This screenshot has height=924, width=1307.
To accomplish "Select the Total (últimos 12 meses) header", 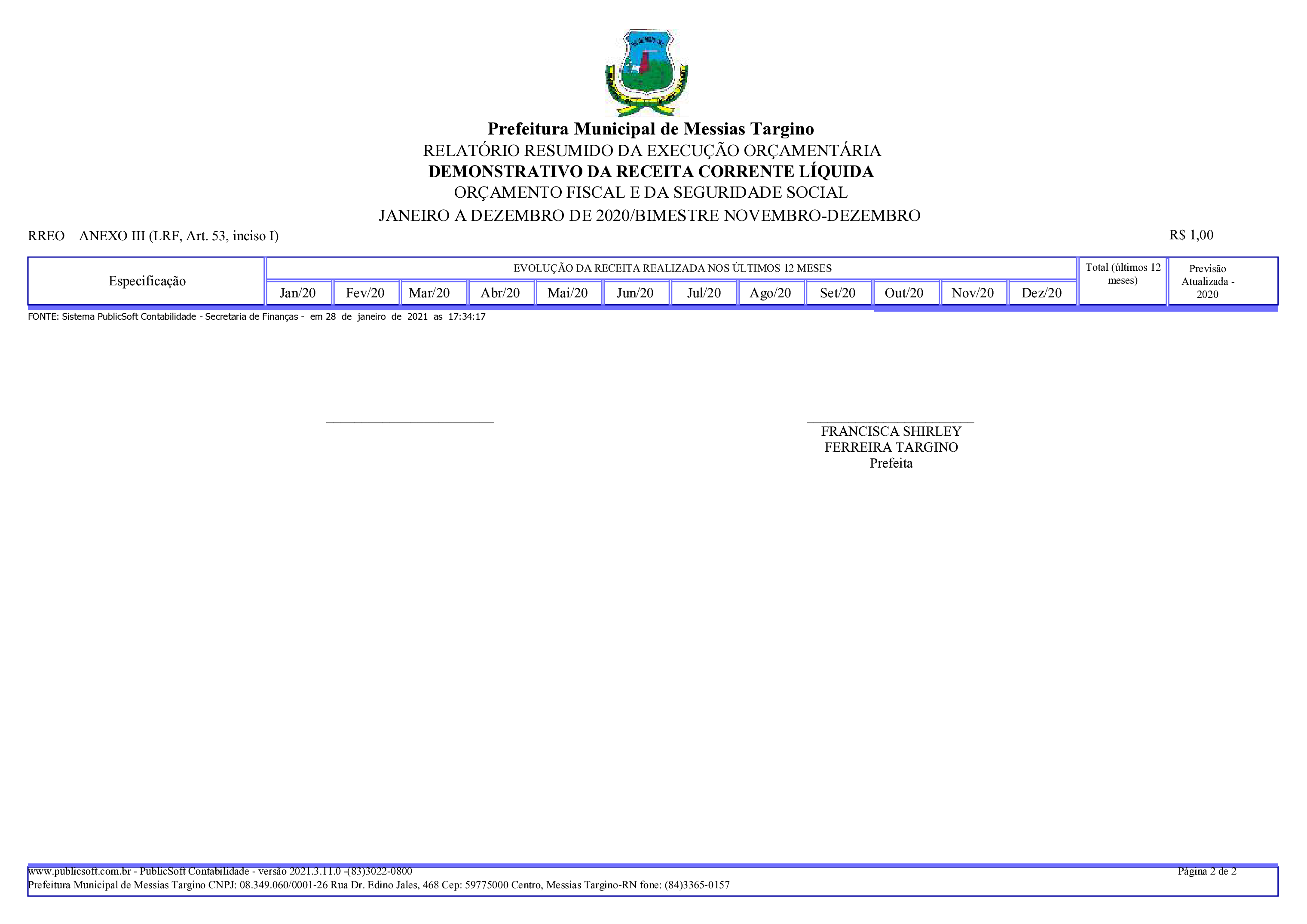I will [1123, 274].
